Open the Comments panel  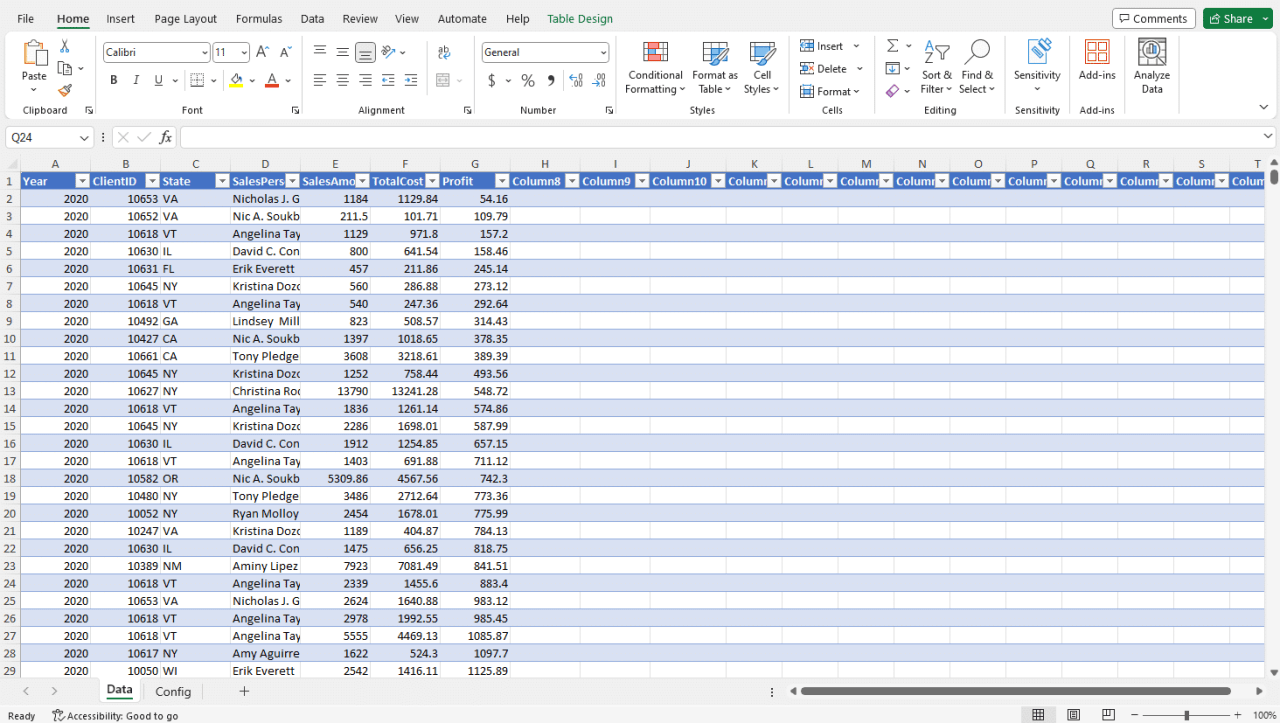coord(1153,18)
